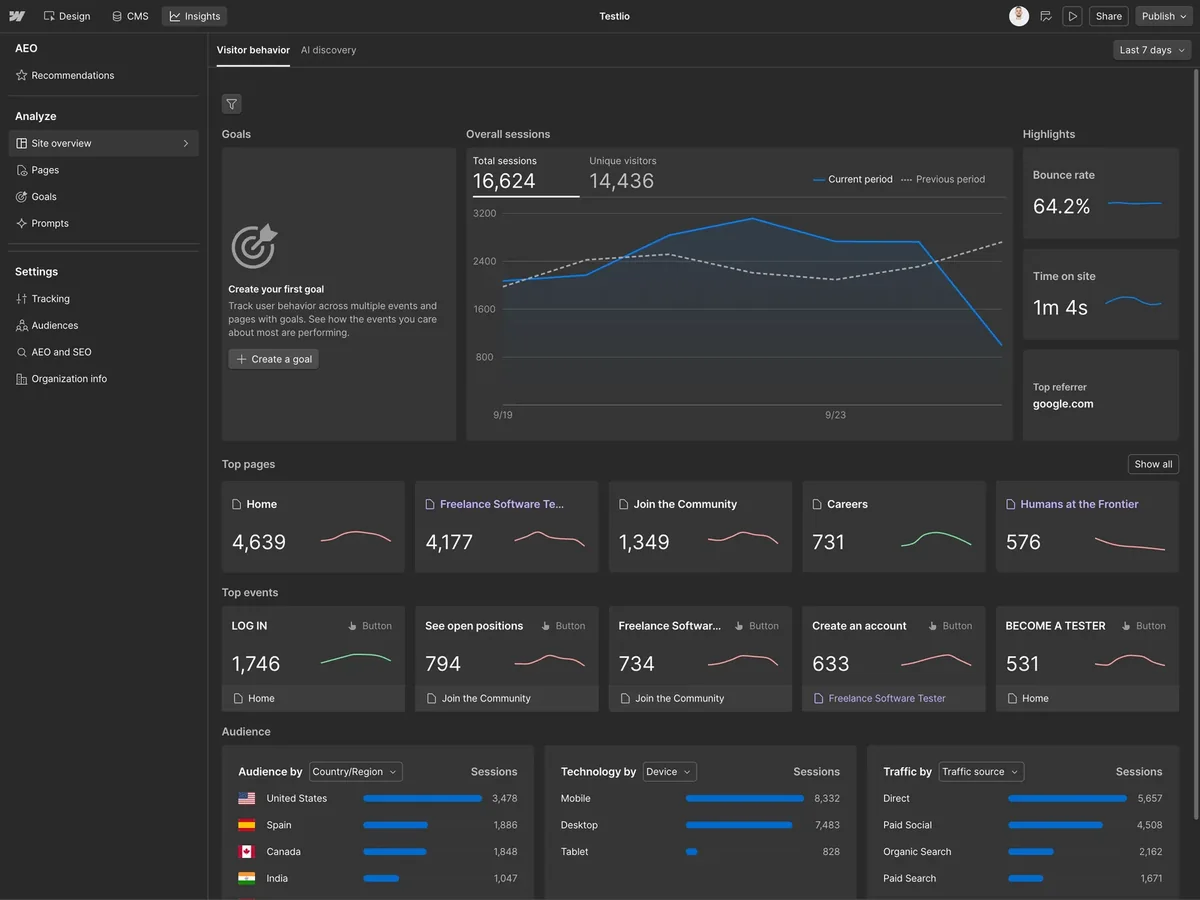Open the comments icon in top bar

[x=1046, y=16]
